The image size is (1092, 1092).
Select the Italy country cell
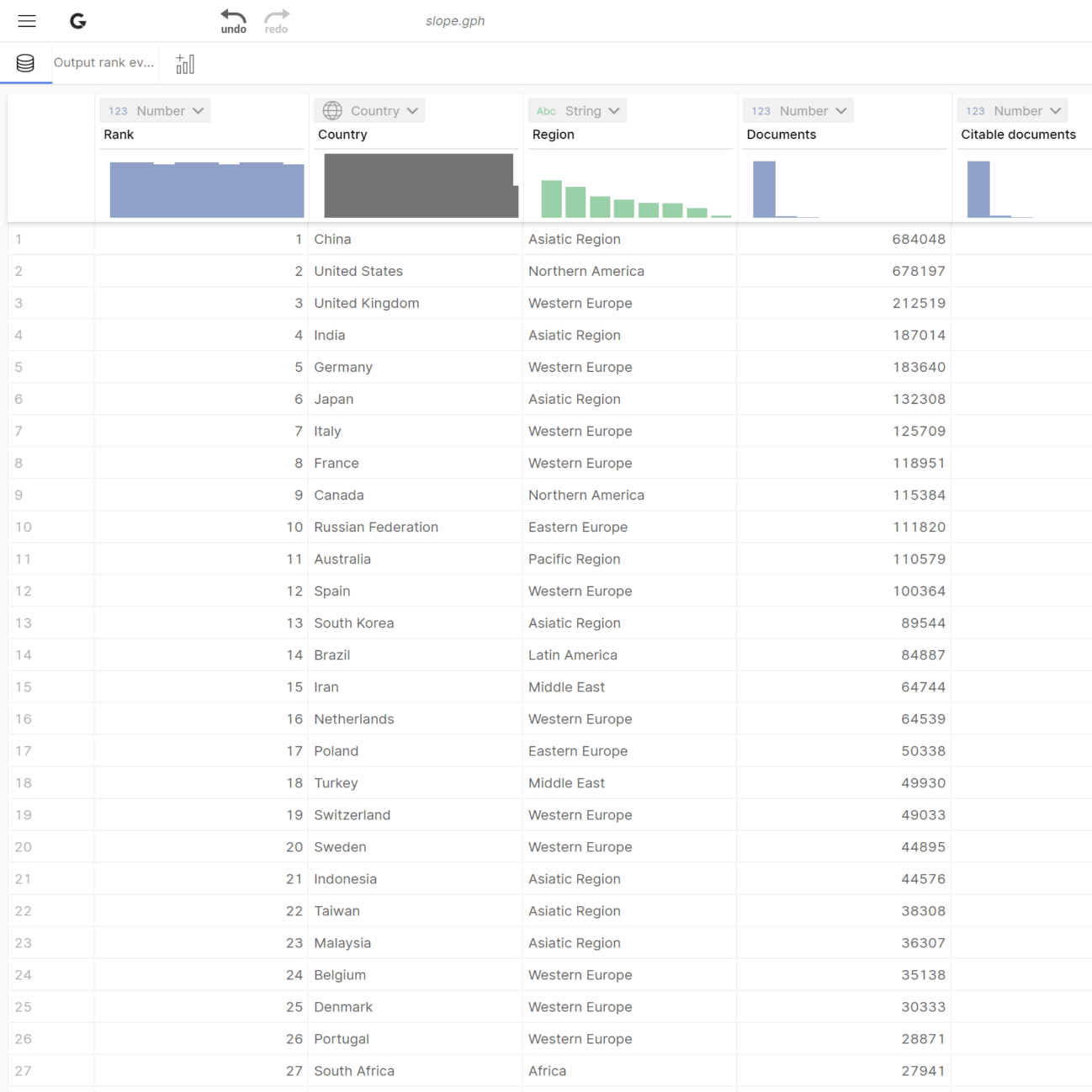(x=416, y=431)
